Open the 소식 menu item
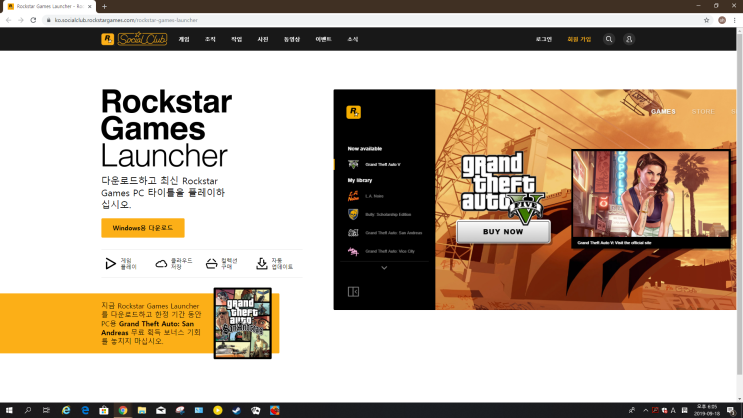Screen dimensions: 743x418 point(353,39)
